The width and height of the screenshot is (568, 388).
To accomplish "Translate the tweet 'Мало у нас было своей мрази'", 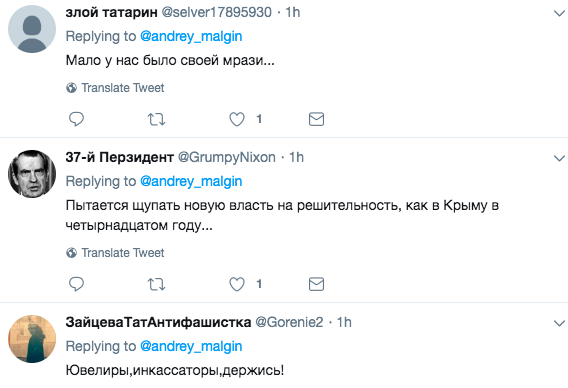I will coord(115,88).
